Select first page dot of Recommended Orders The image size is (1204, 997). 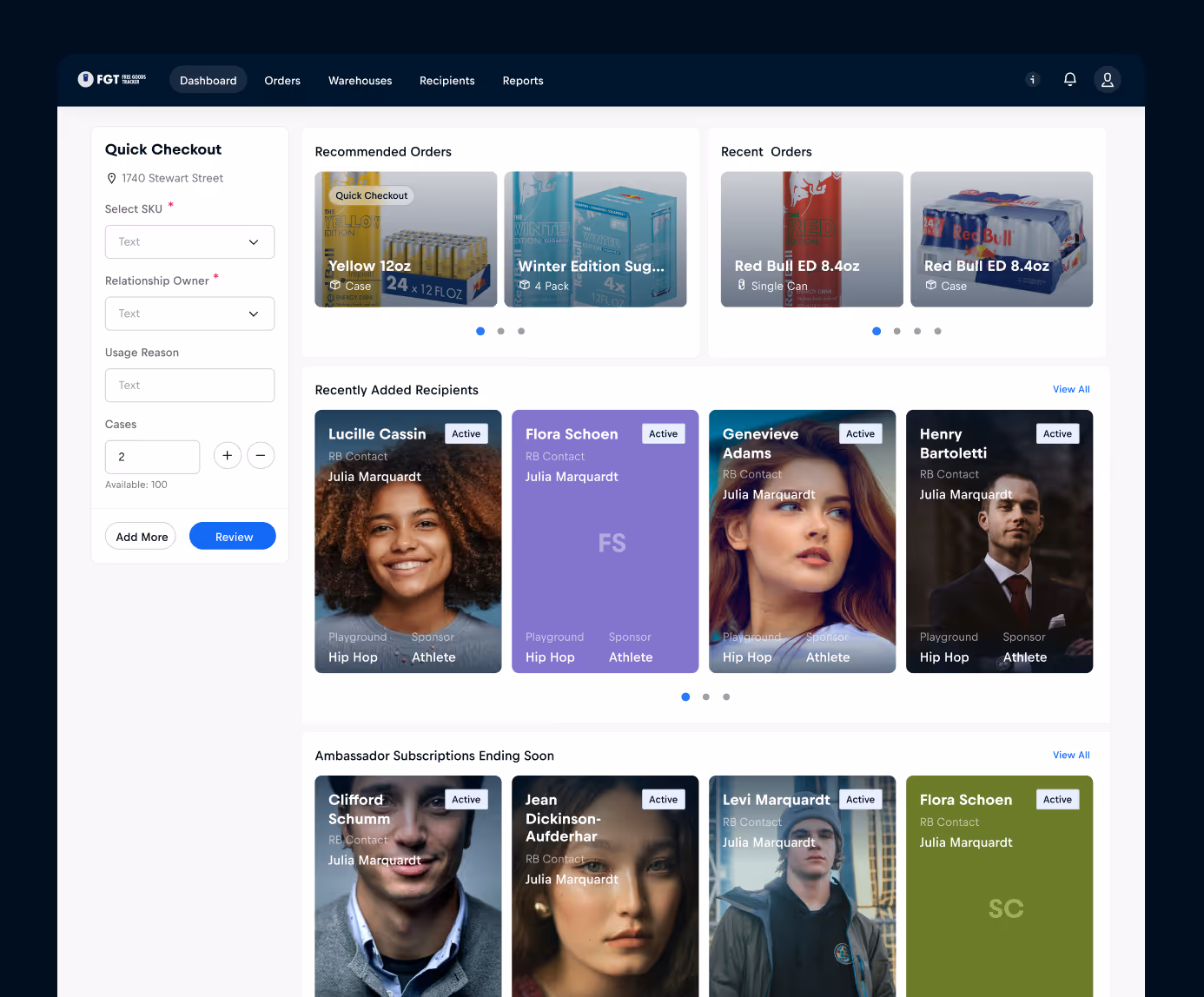(x=480, y=331)
